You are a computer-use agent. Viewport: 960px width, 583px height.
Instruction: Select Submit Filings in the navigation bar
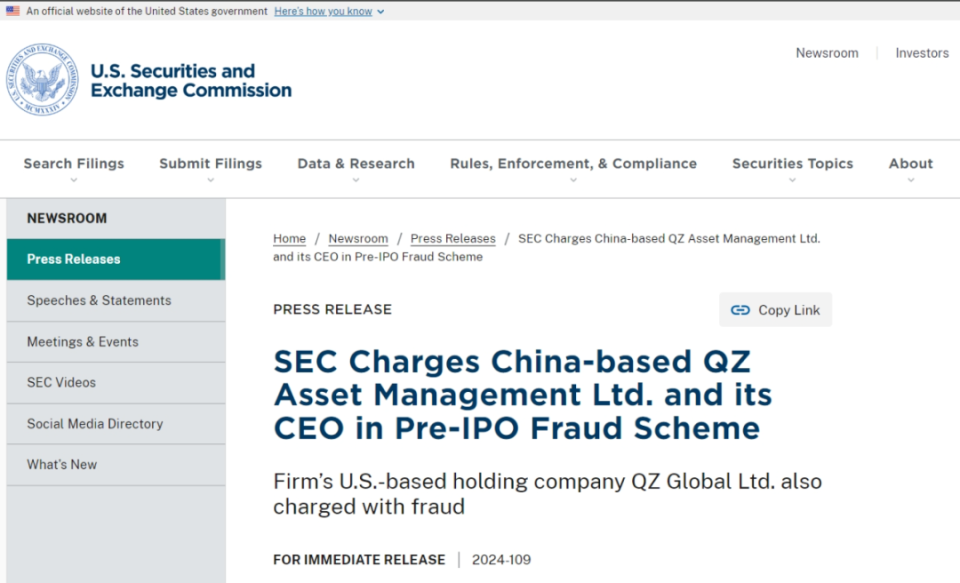[210, 163]
